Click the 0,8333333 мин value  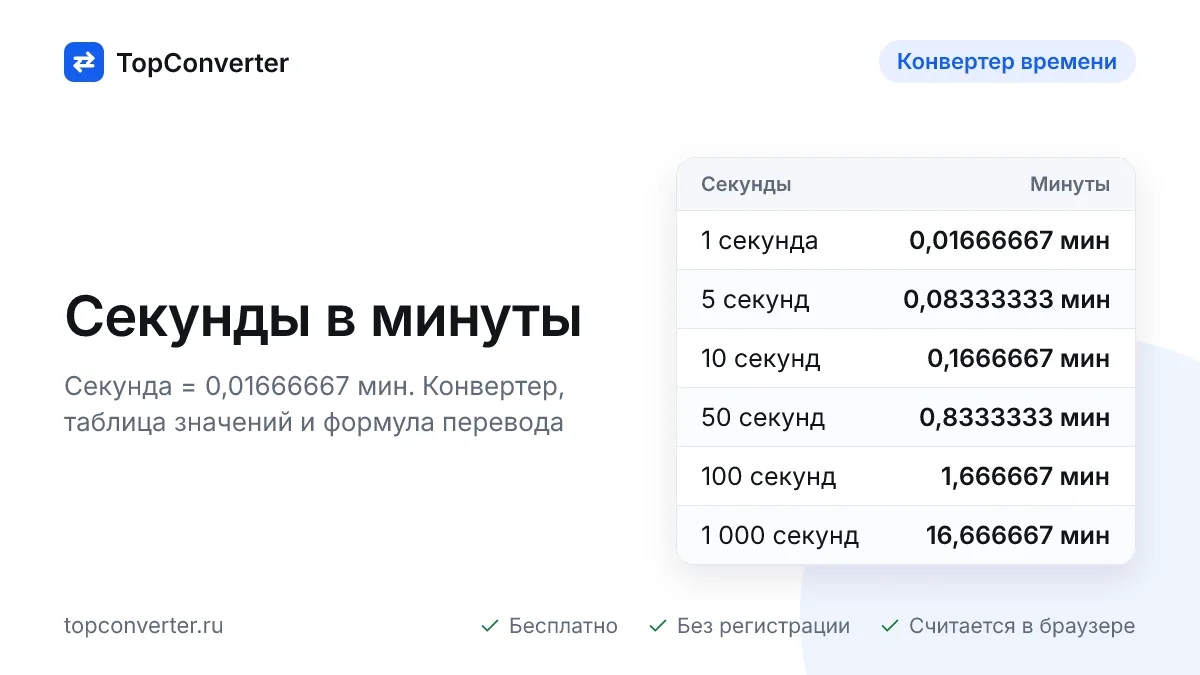(1014, 417)
